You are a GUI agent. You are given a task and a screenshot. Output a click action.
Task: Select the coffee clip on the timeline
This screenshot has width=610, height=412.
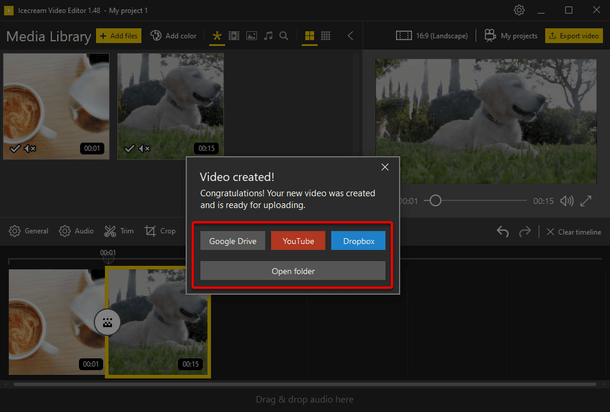pyautogui.click(x=57, y=322)
